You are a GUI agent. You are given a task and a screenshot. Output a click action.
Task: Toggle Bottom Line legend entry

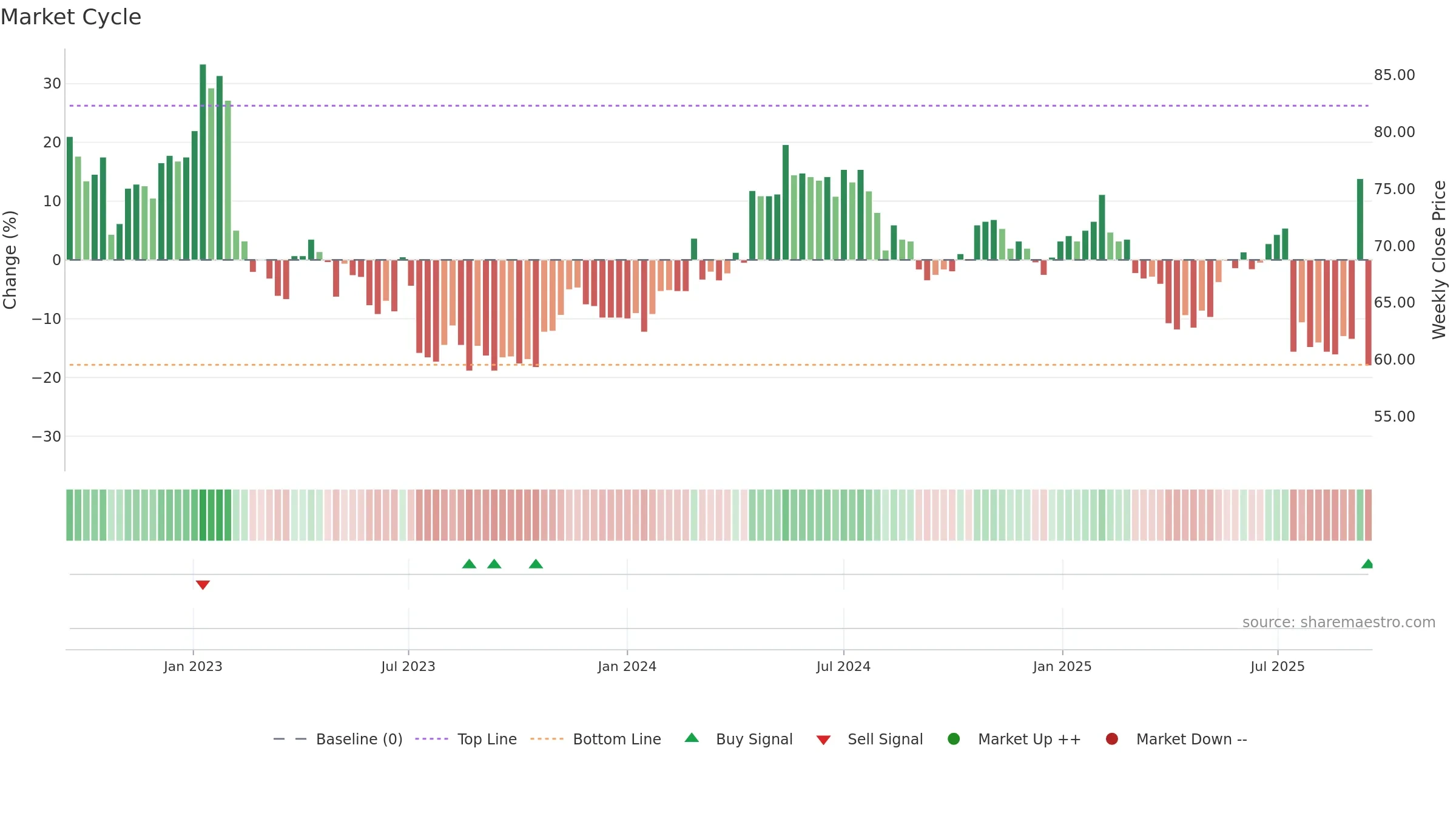596,739
